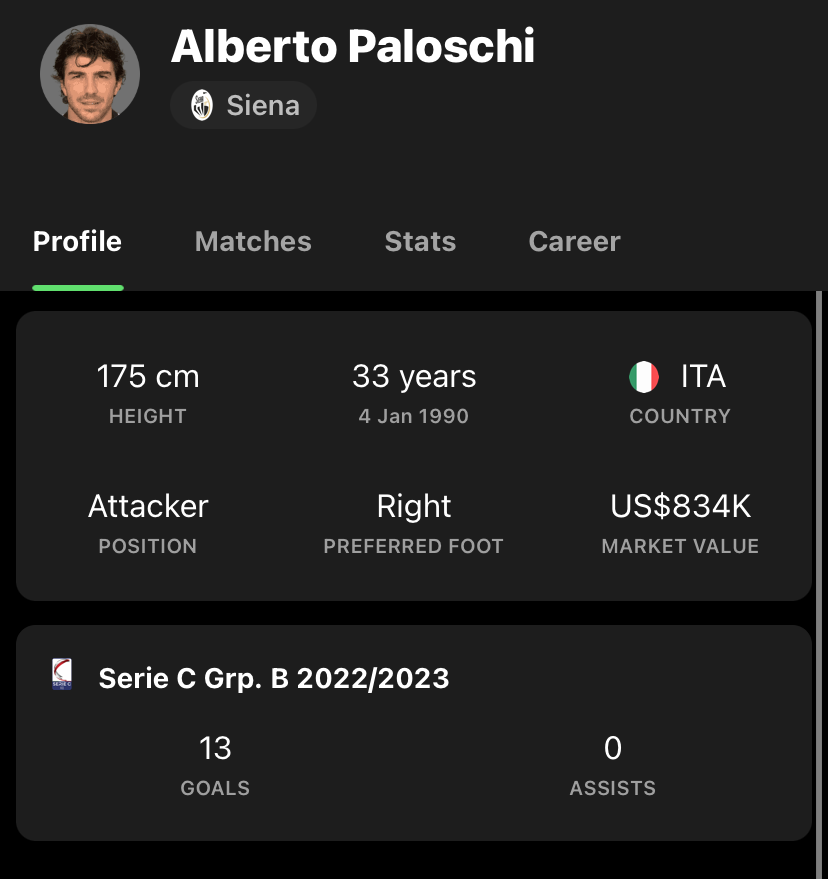Select the Profile tab
The image size is (828, 879).
[77, 242]
